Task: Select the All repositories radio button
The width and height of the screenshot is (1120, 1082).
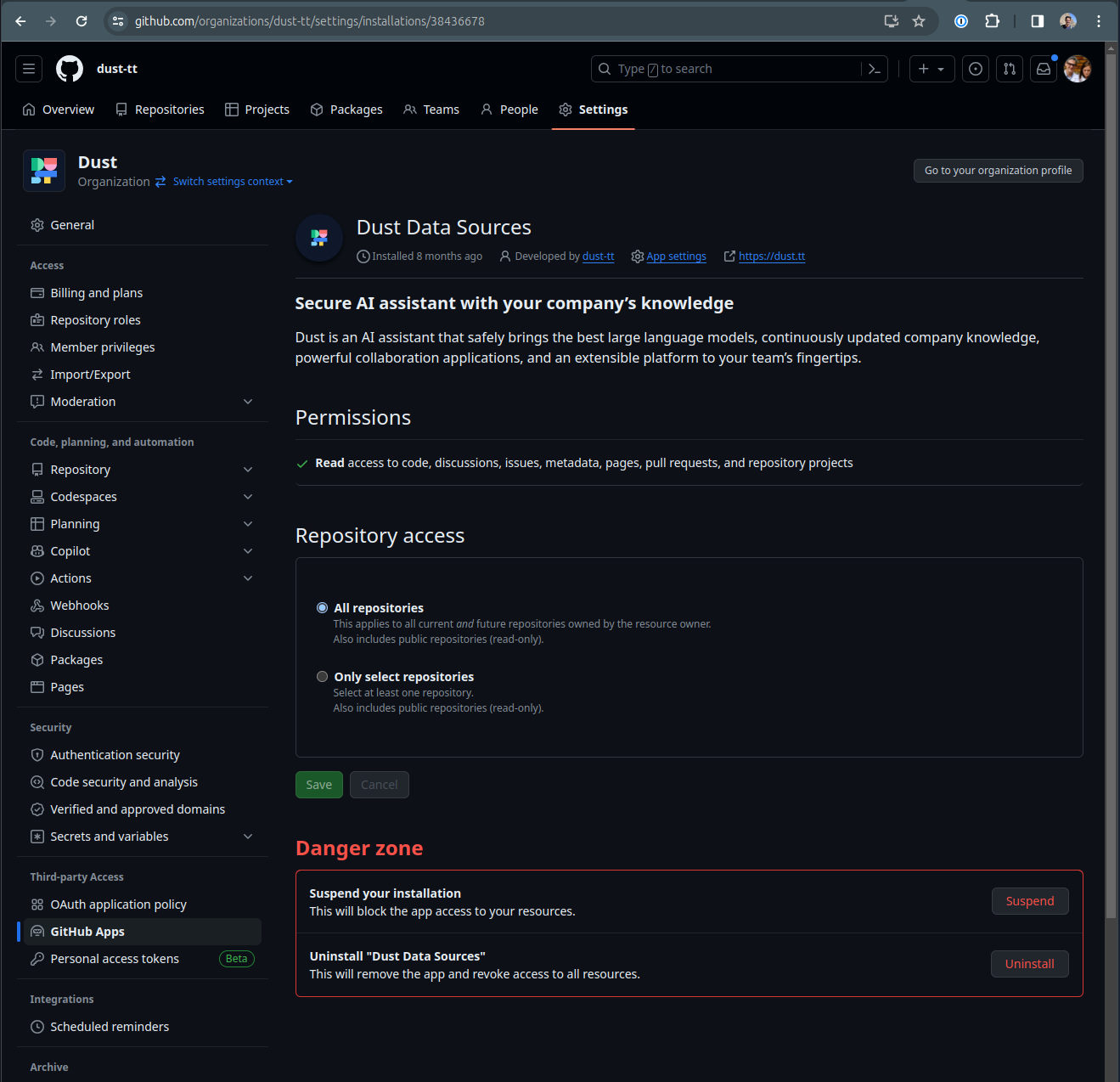Action: 323,608
